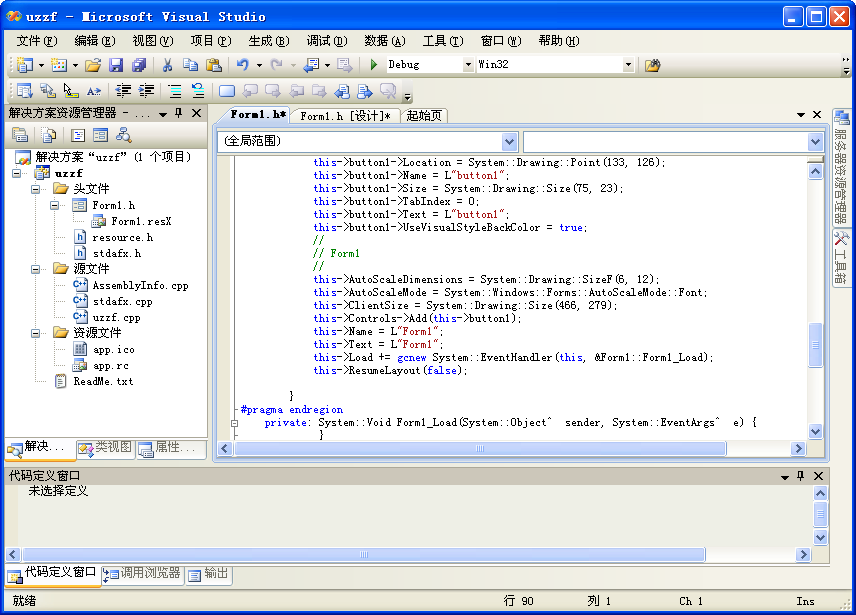Viewport: 856px width, 615px height.
Task: Click the Add New Item toolbar icon
Action: click(58, 65)
